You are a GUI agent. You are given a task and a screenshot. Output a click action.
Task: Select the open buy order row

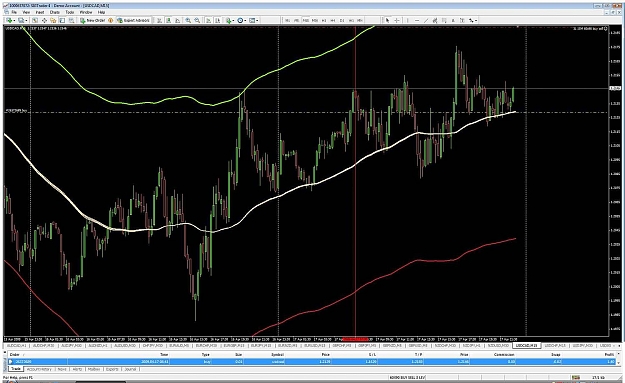pos(312,362)
